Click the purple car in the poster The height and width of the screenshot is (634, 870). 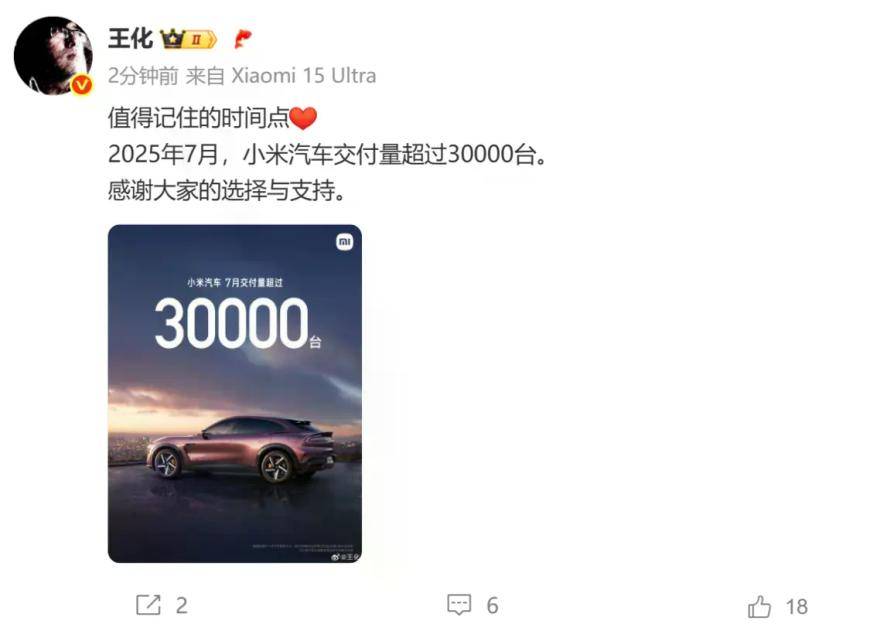click(x=241, y=449)
